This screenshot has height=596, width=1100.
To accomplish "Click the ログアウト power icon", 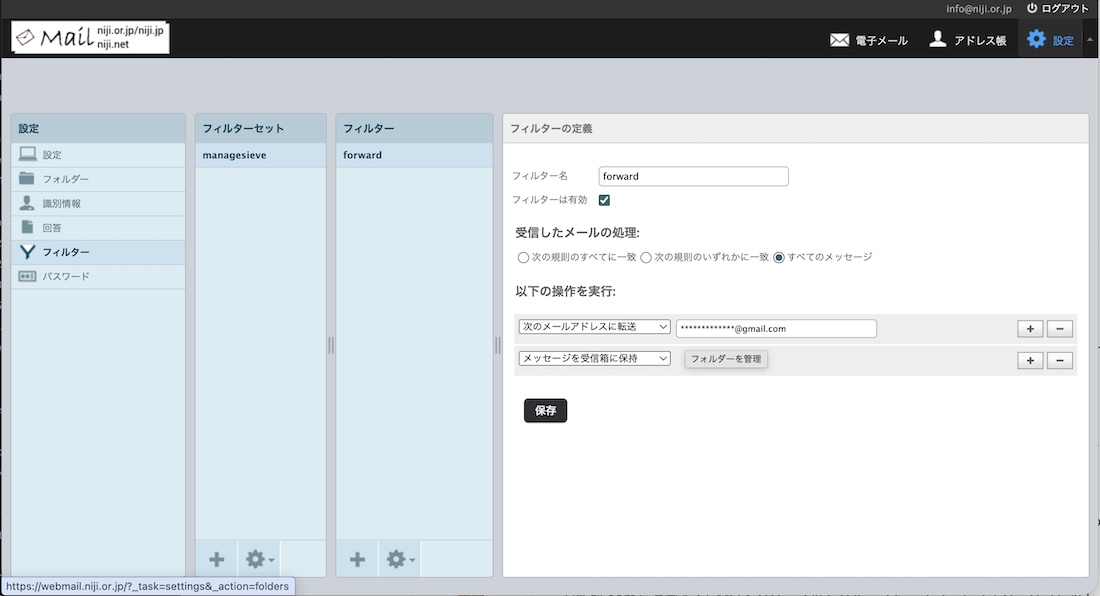I will tap(1032, 8).
